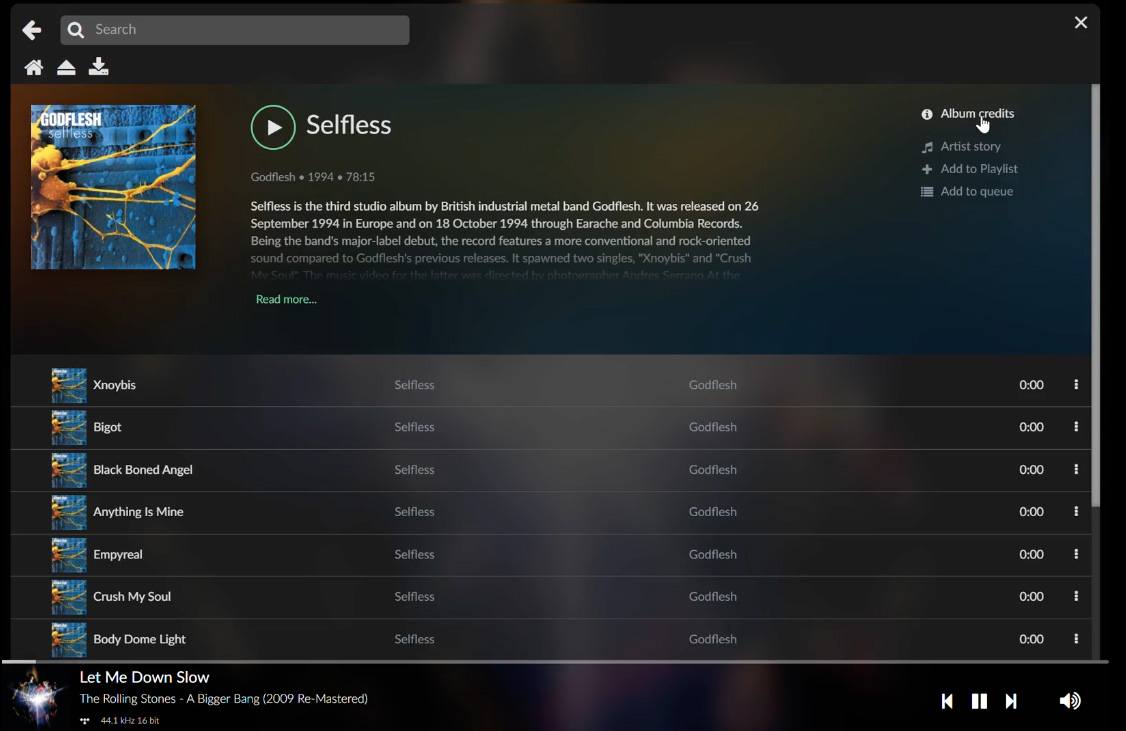
Task: Skip to the next track
Action: pyautogui.click(x=1011, y=701)
